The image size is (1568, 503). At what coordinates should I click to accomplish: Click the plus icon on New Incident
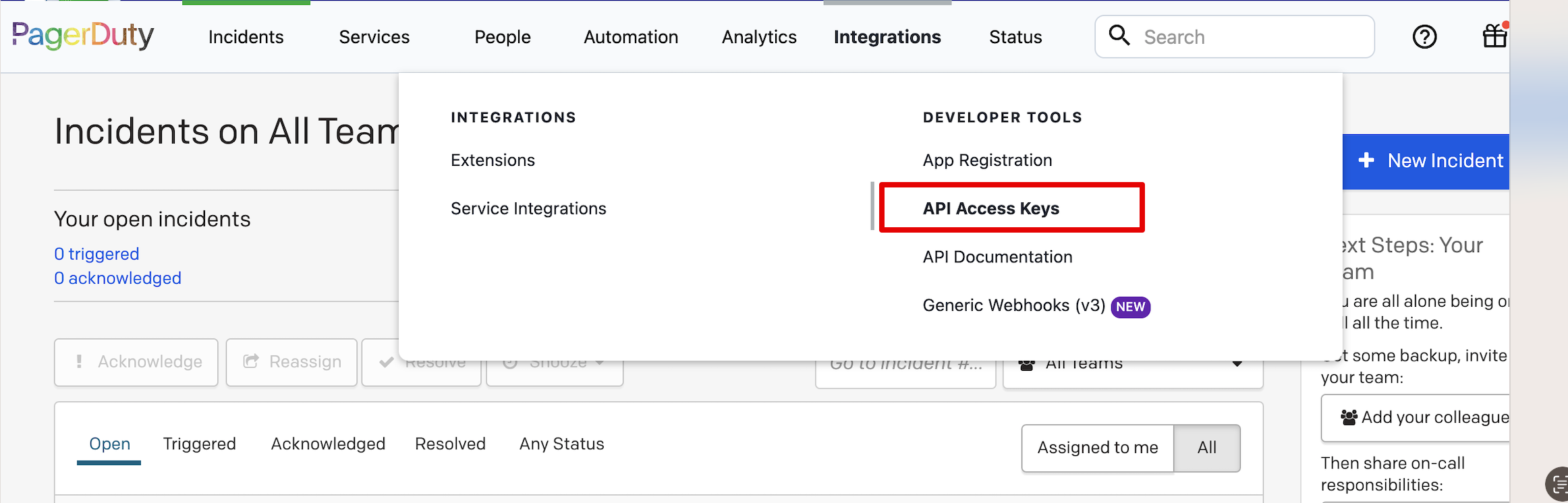1366,160
